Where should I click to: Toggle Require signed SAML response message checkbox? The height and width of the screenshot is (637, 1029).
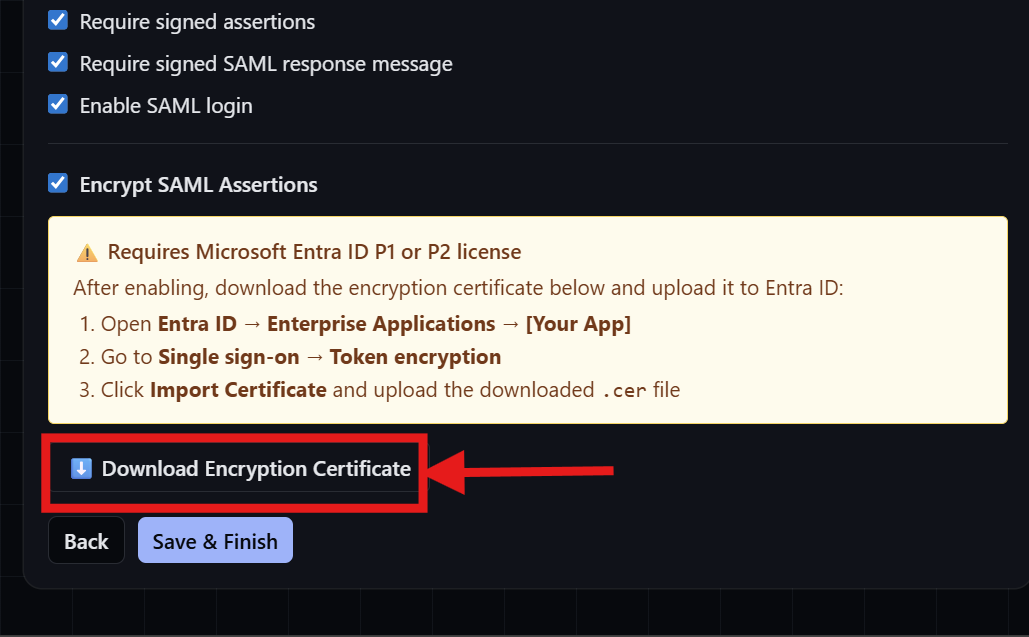pos(58,62)
